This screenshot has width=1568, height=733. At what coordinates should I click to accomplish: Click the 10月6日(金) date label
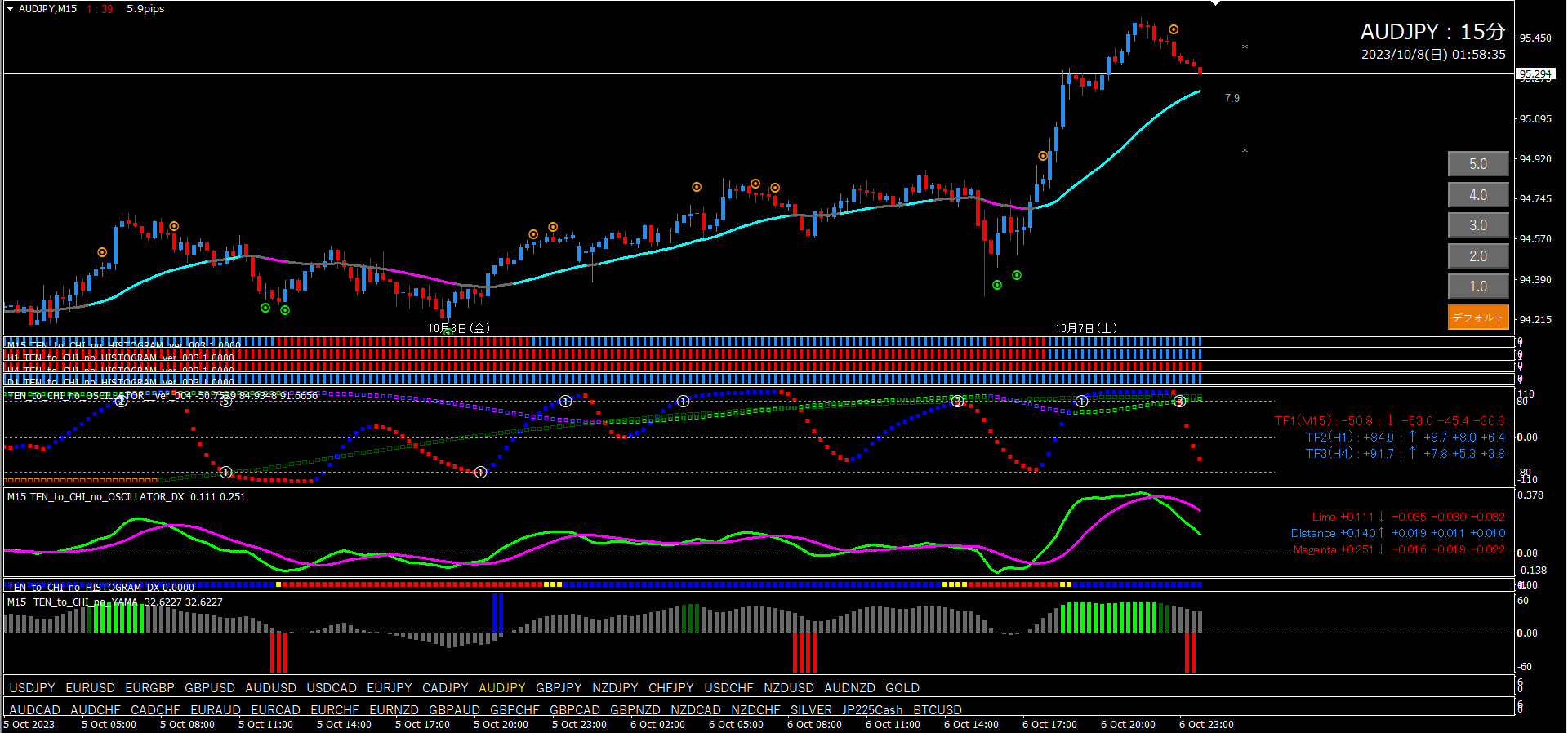(459, 328)
